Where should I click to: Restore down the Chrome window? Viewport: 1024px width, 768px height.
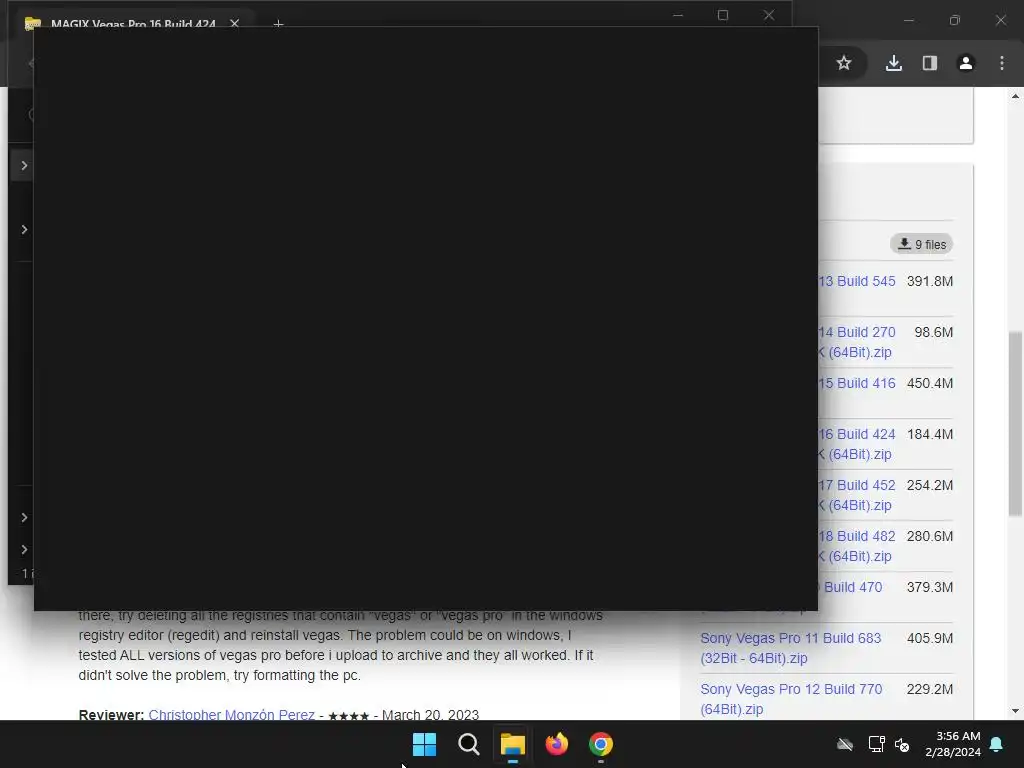pyautogui.click(x=955, y=20)
